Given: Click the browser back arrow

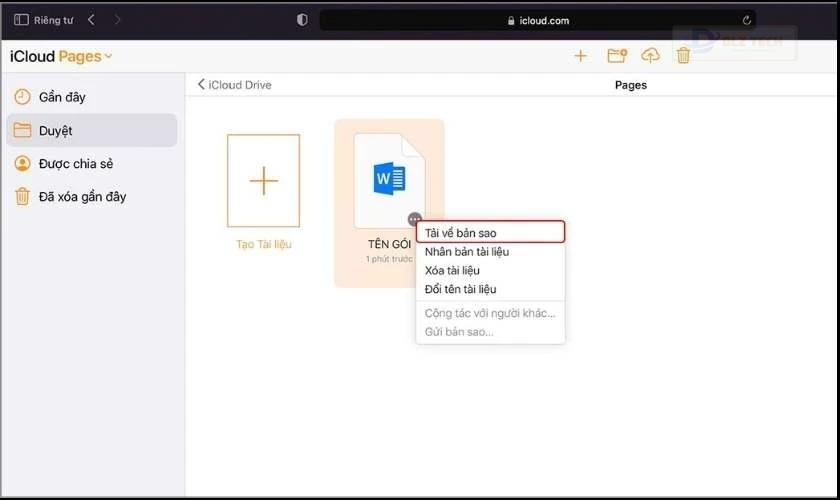Looking at the screenshot, I should (x=91, y=20).
